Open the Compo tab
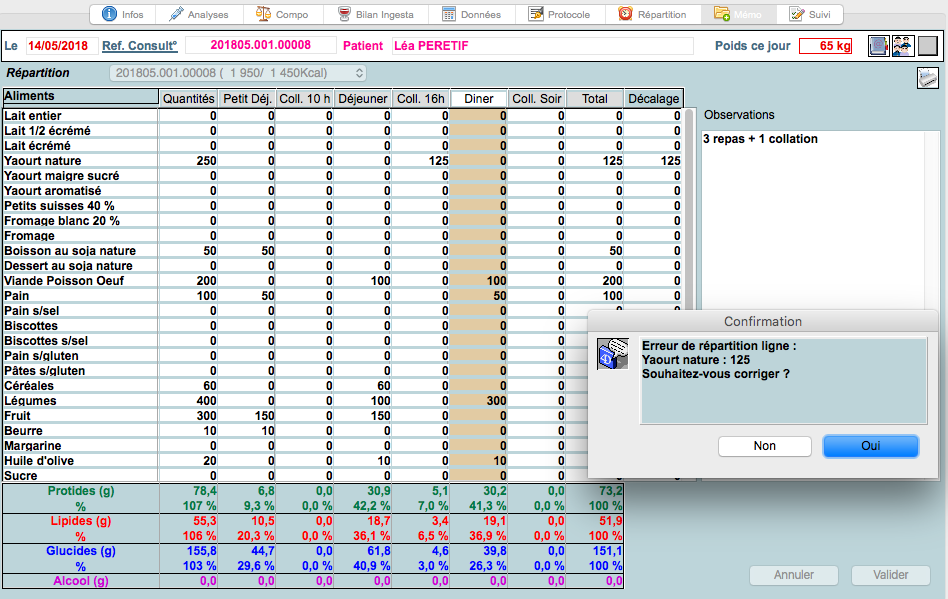Image resolution: width=948 pixels, height=599 pixels. click(x=282, y=15)
